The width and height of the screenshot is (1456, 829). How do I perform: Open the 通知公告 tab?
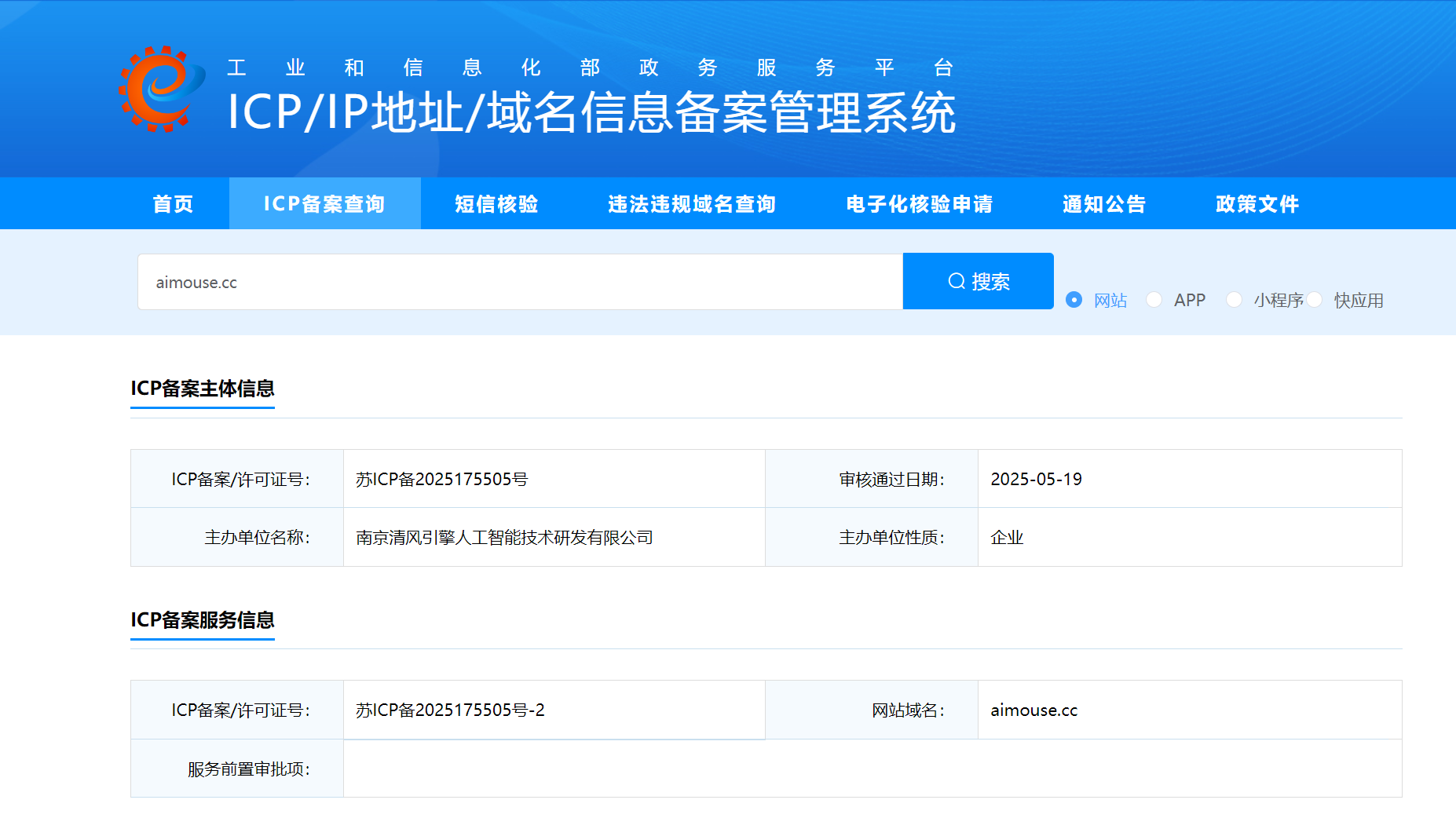pyautogui.click(x=1103, y=204)
